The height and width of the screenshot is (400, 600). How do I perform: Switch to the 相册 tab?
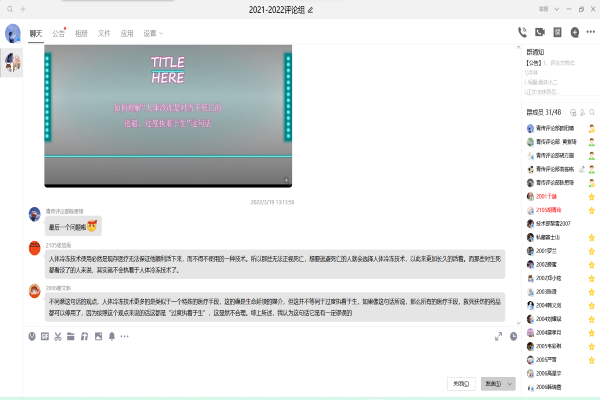[x=81, y=33]
